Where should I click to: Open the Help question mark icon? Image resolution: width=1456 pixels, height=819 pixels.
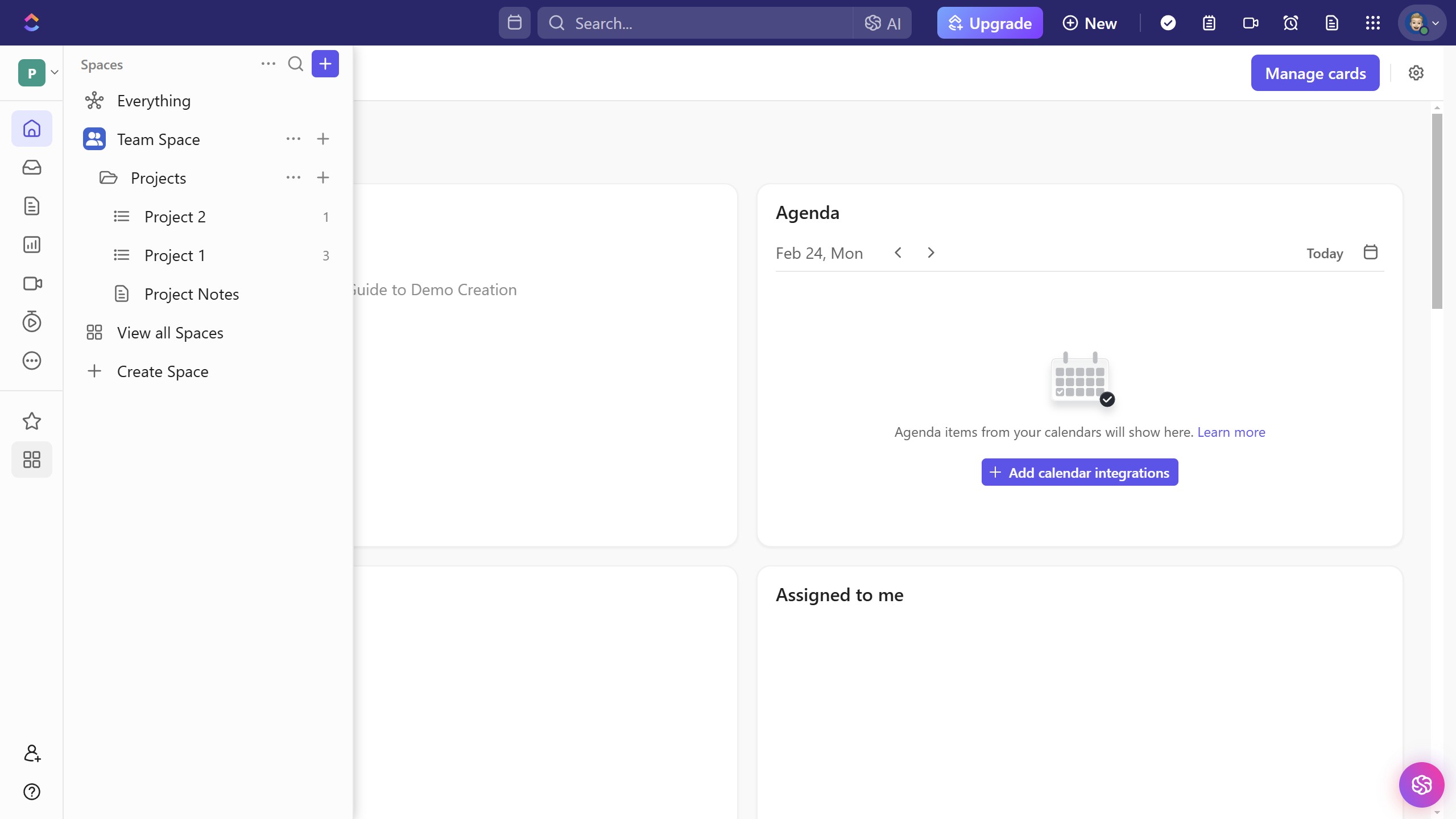(x=32, y=792)
